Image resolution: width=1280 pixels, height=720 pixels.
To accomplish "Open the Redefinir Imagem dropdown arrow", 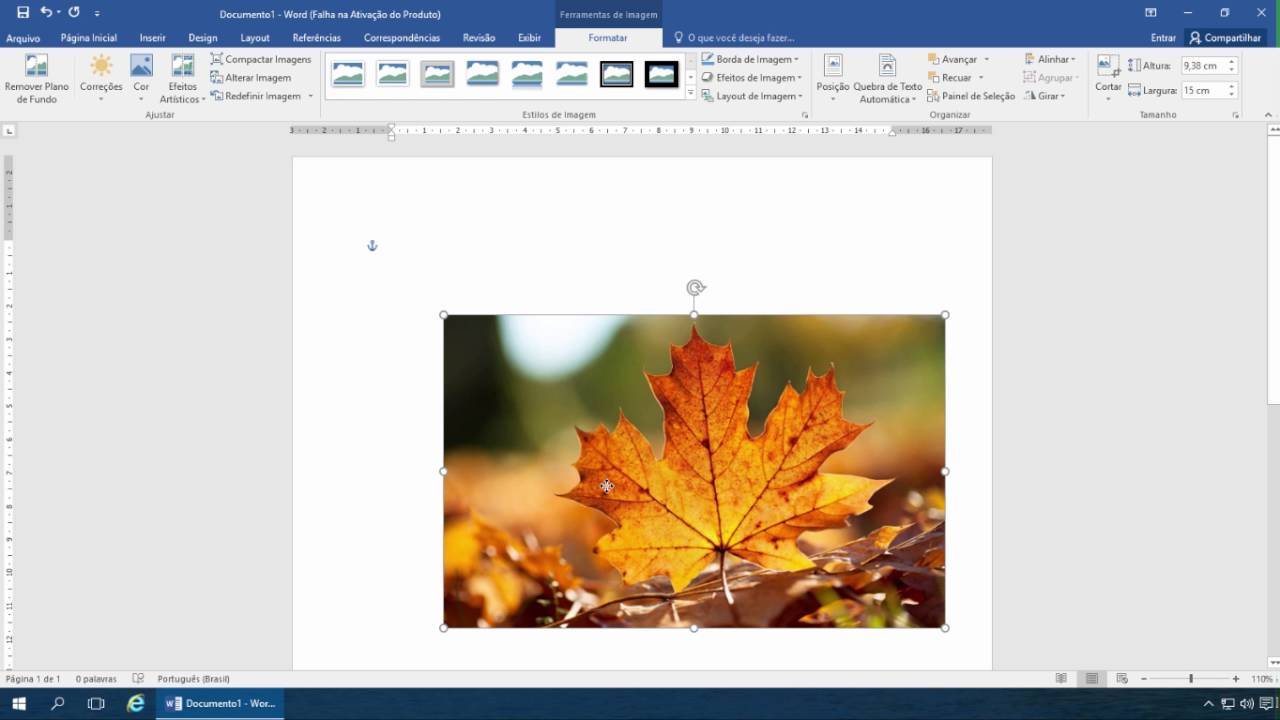I will (x=310, y=96).
